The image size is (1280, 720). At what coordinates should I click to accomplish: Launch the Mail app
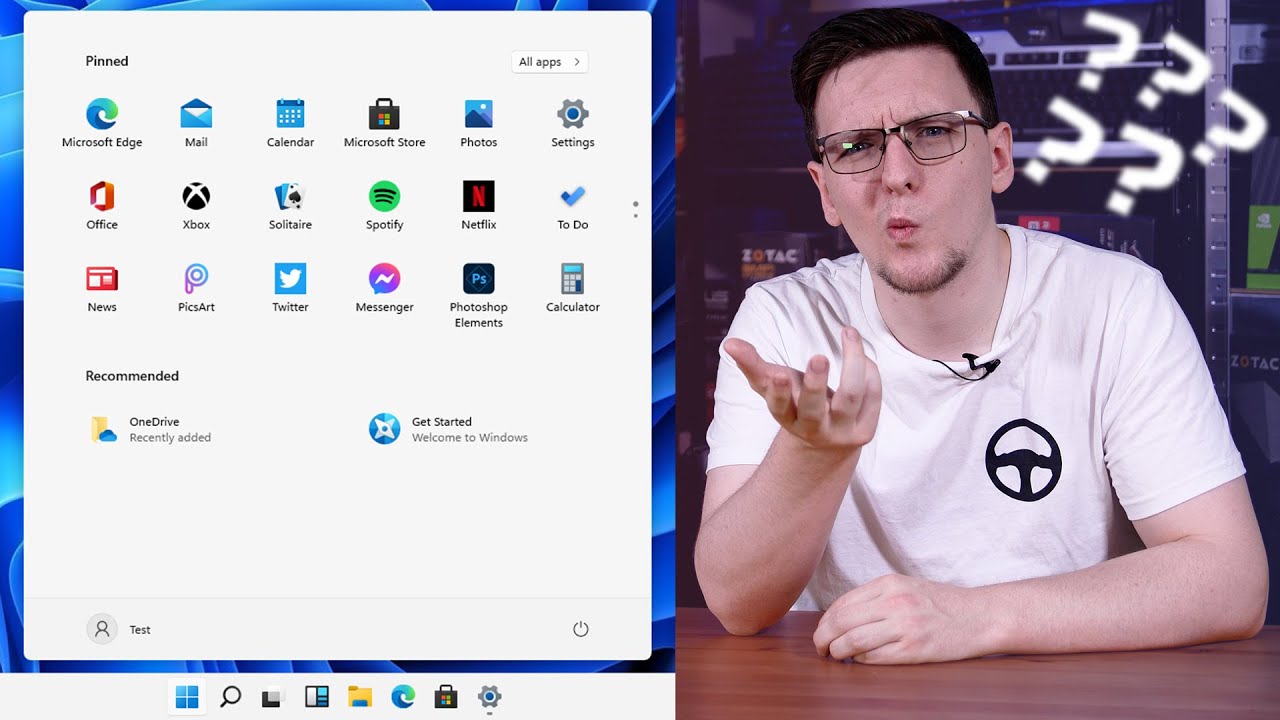(x=196, y=123)
